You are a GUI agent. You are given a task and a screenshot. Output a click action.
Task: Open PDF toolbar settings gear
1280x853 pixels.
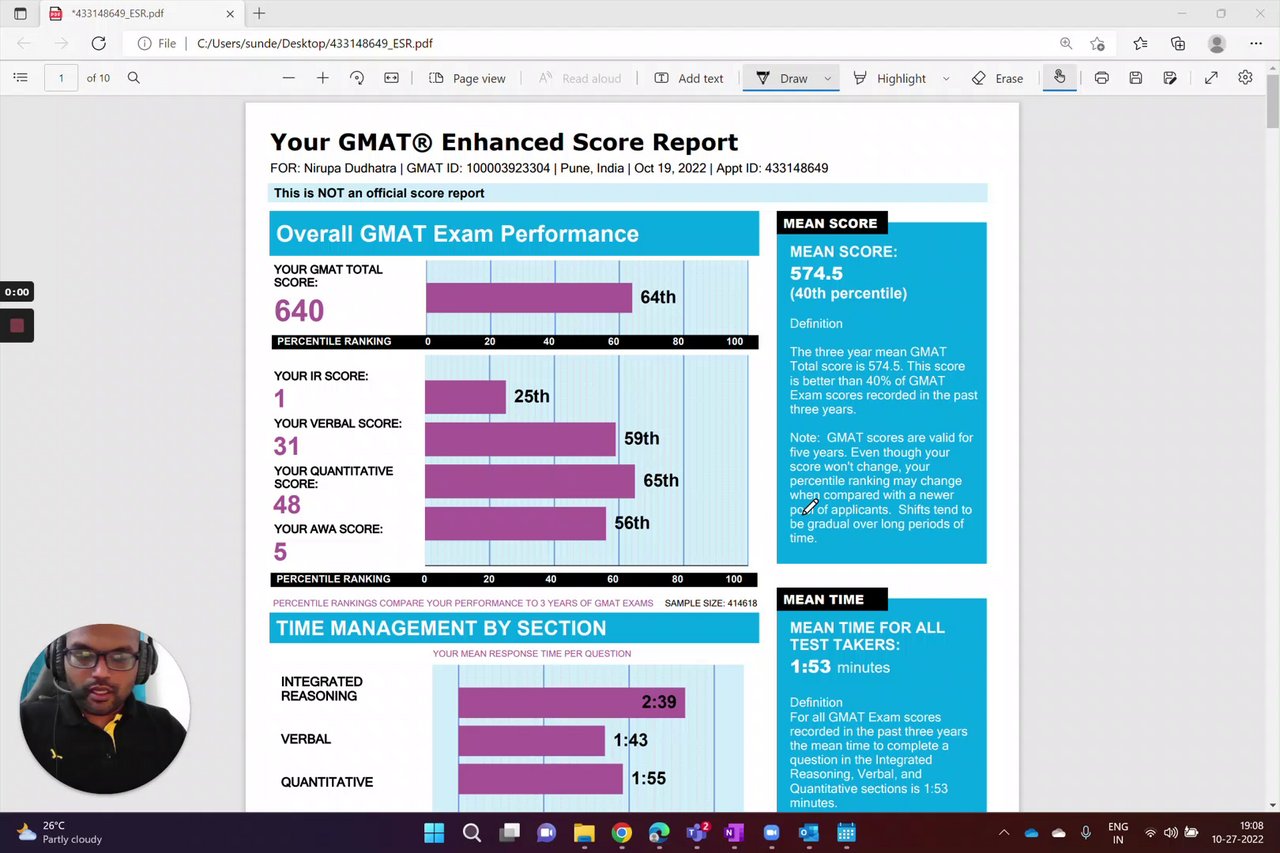coord(1245,78)
